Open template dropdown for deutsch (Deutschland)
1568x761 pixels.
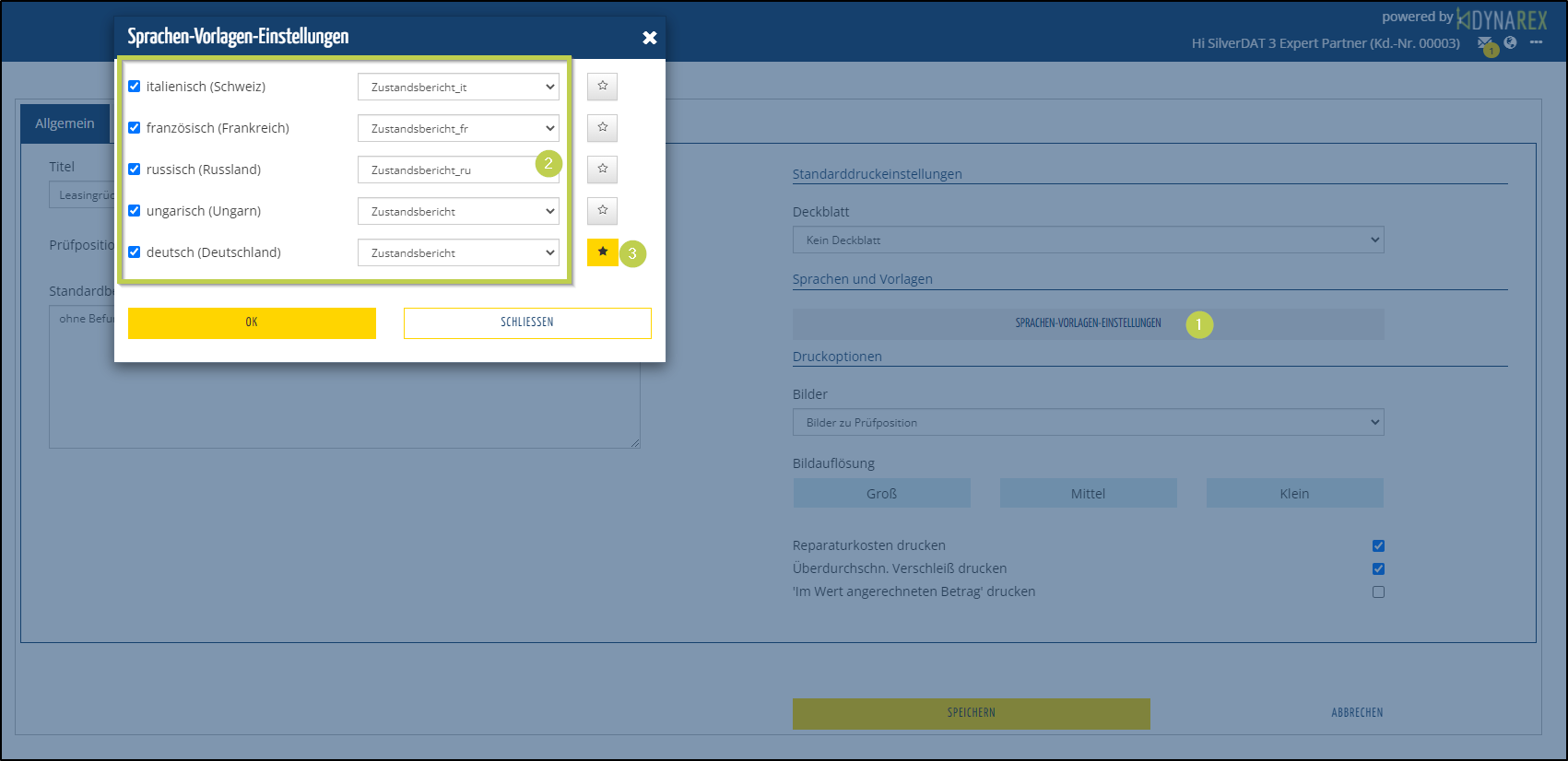[457, 252]
